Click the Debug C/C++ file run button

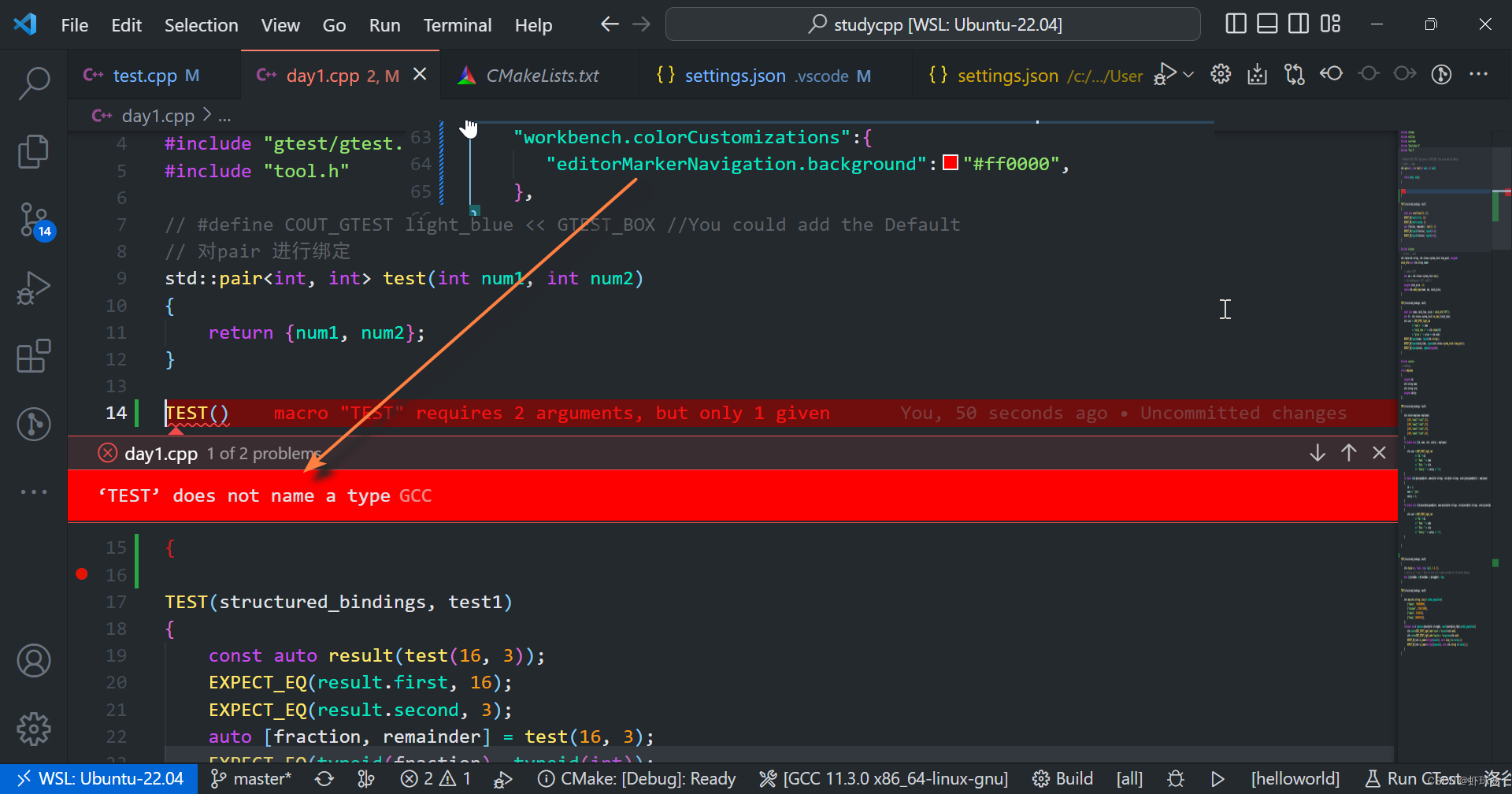(x=1165, y=74)
